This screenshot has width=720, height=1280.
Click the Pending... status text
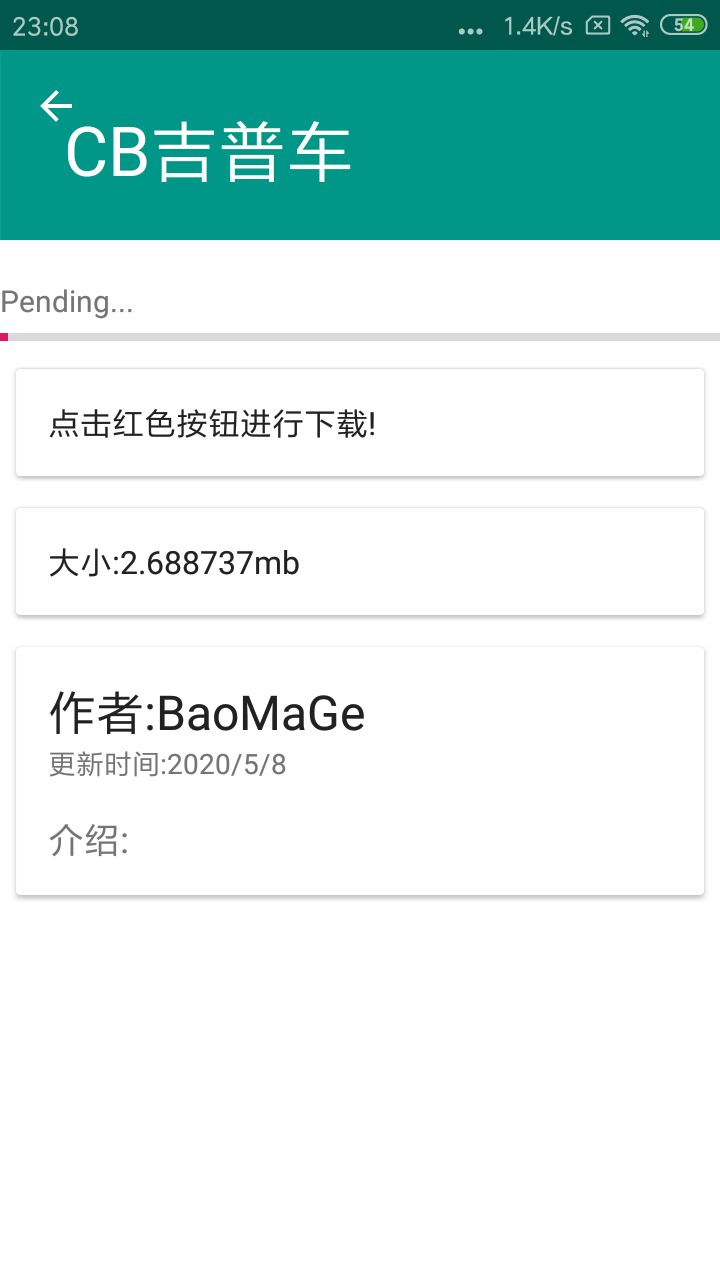[x=67, y=301]
